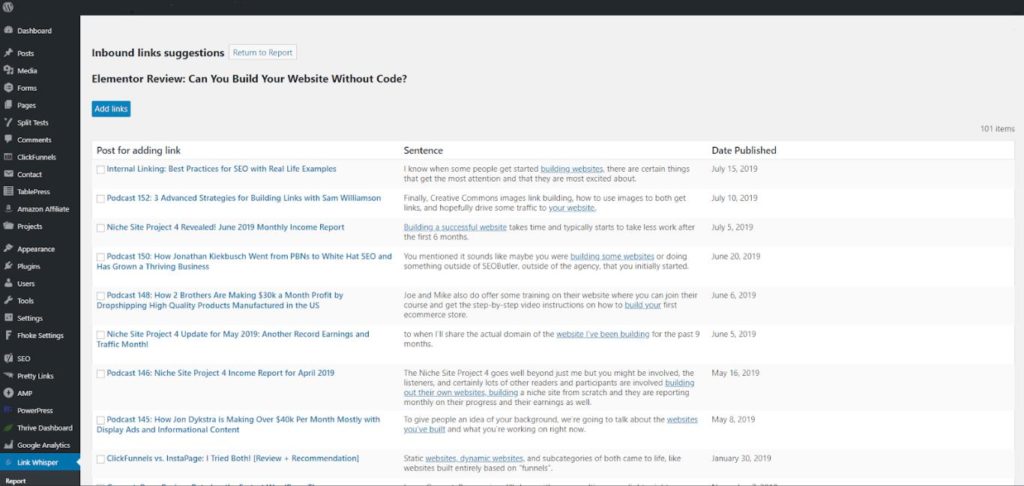
Task: Click the WordPress logo icon
Action: (x=8, y=7)
